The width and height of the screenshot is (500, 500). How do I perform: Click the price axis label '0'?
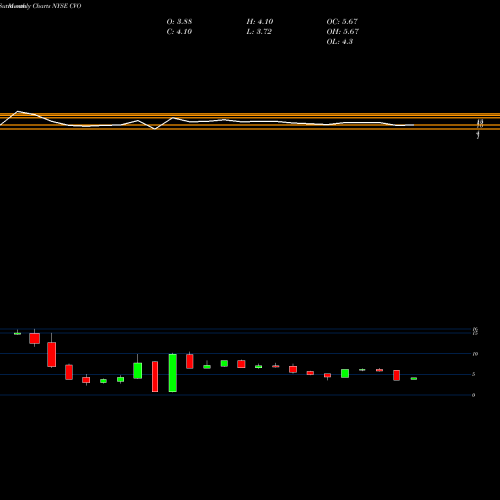(473, 395)
